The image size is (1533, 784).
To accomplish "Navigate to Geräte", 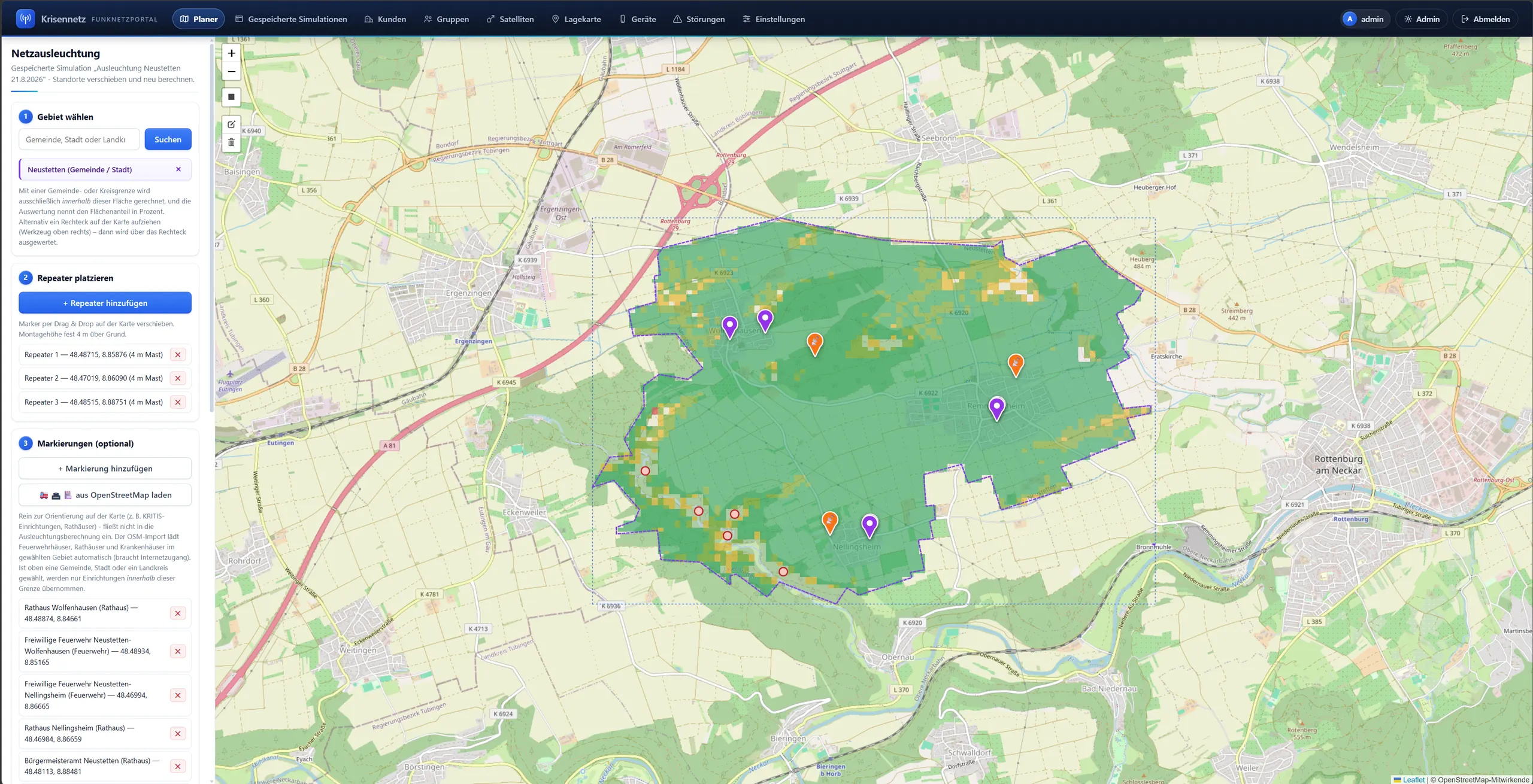I will click(x=638, y=19).
